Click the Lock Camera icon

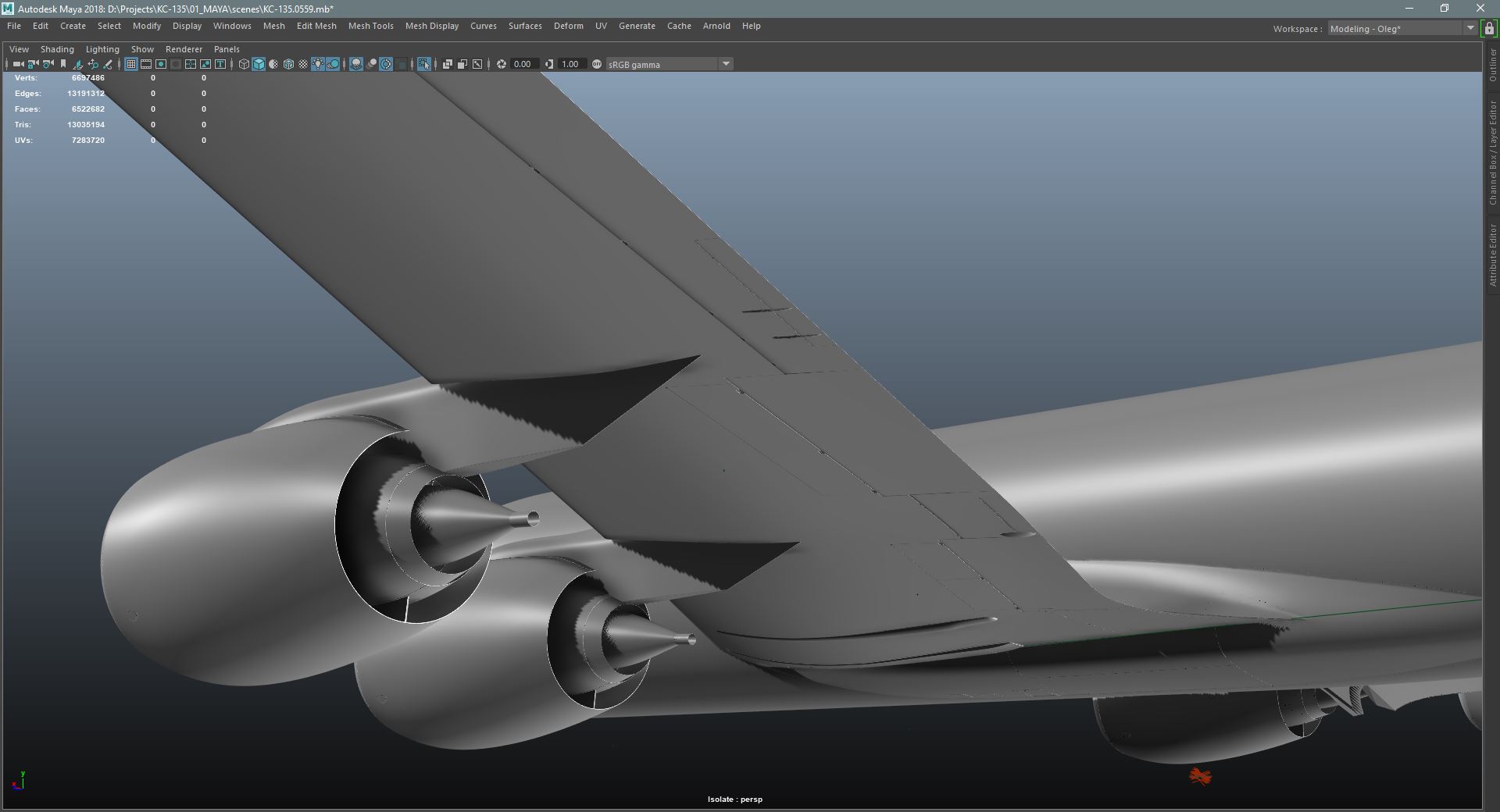(33, 64)
